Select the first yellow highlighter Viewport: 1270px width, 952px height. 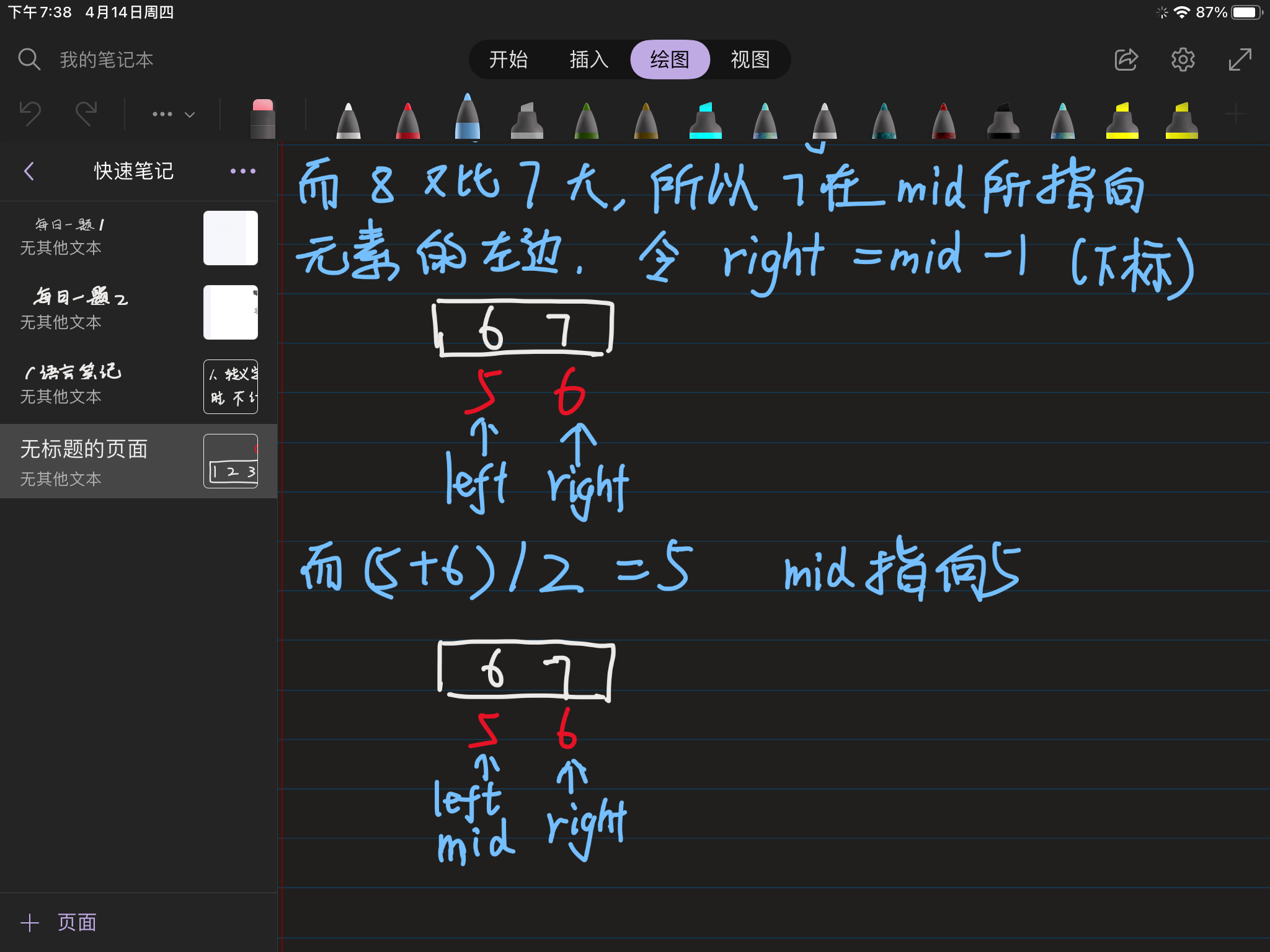click(1122, 120)
